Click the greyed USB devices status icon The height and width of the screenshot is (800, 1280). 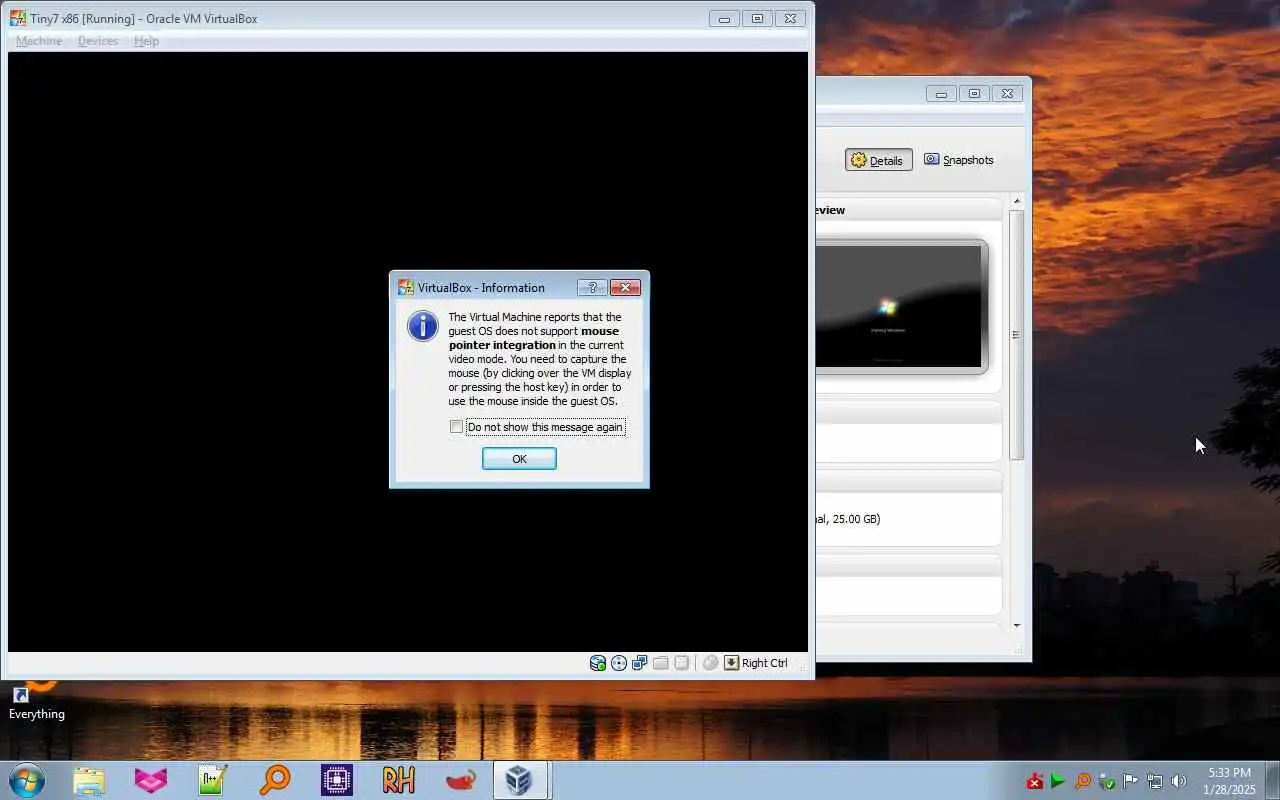682,663
